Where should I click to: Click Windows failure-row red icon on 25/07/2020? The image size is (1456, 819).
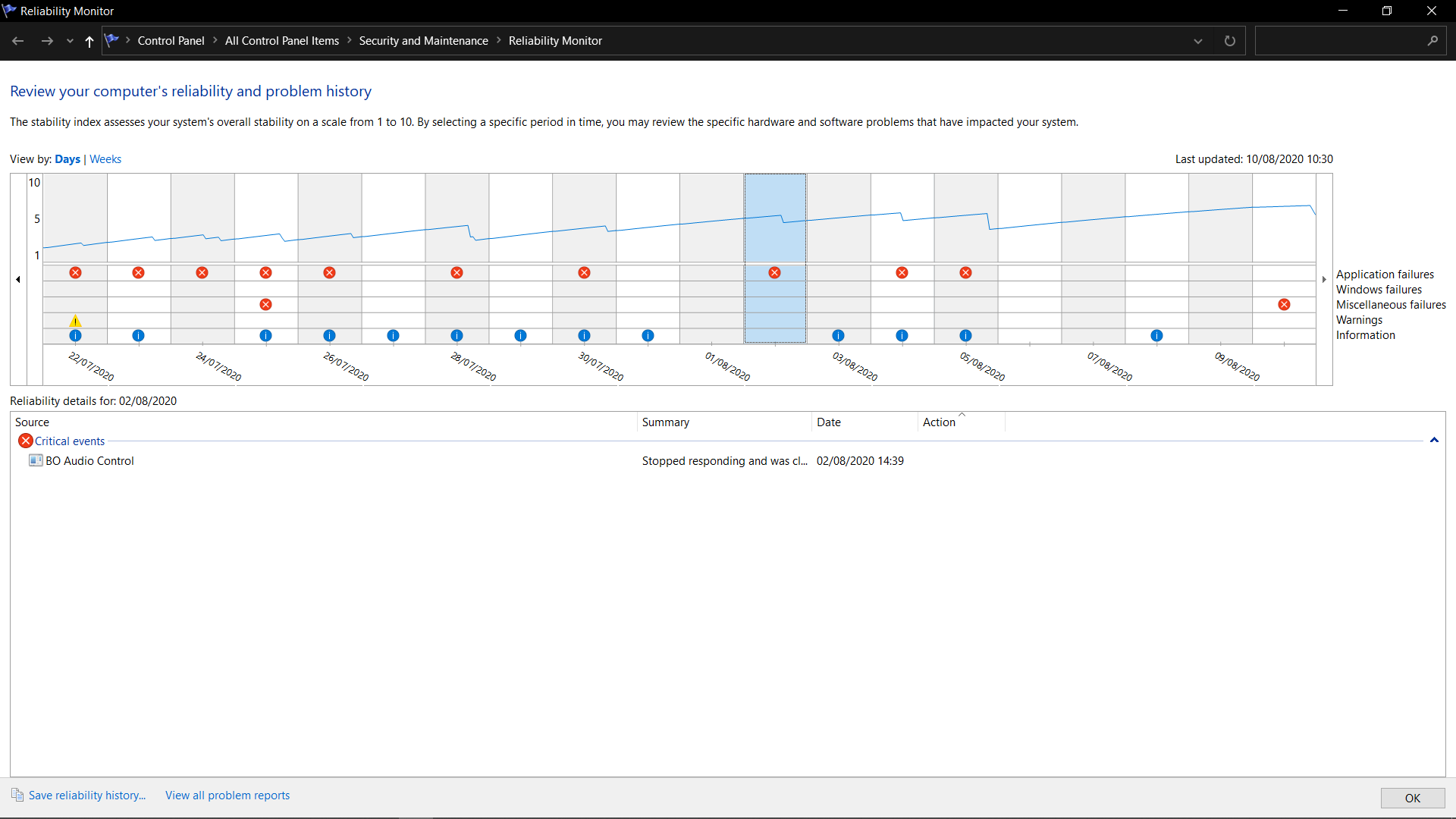click(265, 304)
